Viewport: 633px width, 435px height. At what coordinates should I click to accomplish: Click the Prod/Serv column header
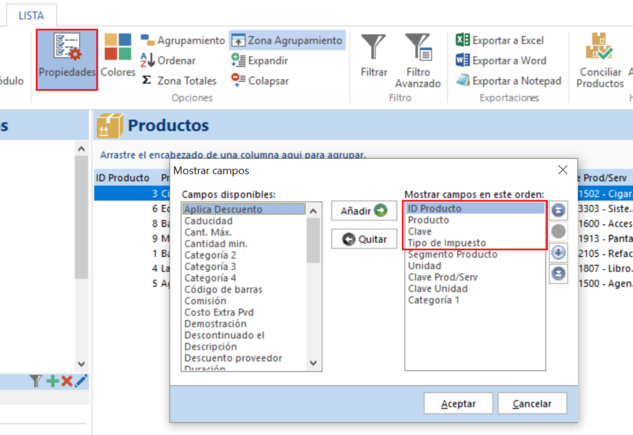[x=604, y=178]
